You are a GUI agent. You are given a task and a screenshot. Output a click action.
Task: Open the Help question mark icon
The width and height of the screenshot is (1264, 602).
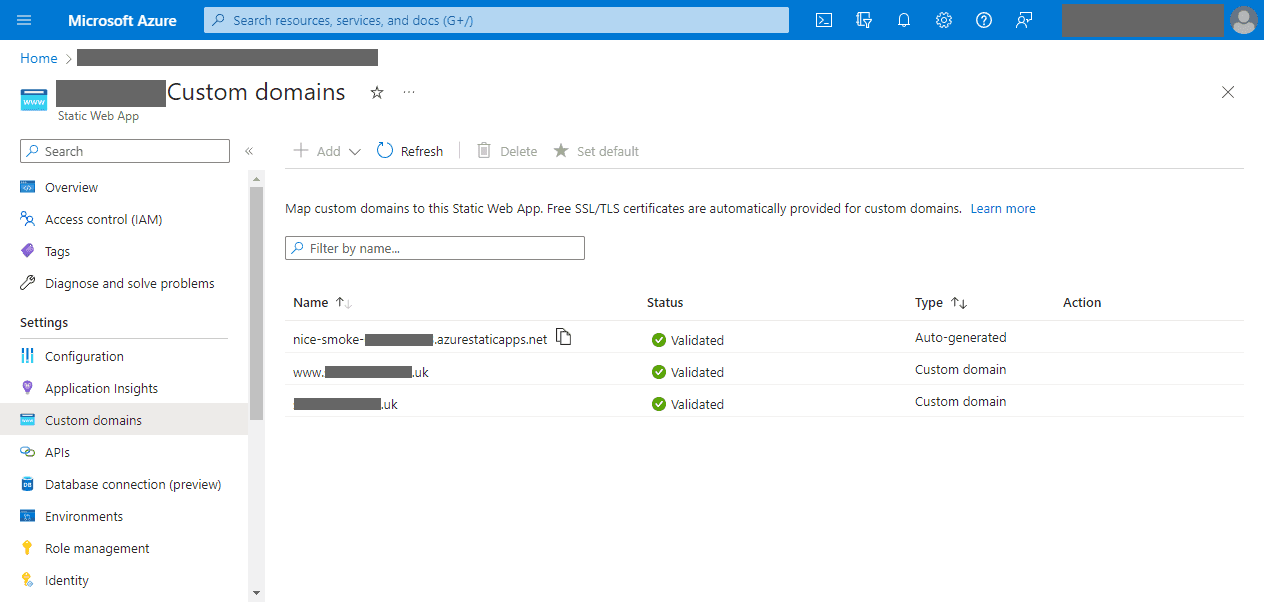984,20
